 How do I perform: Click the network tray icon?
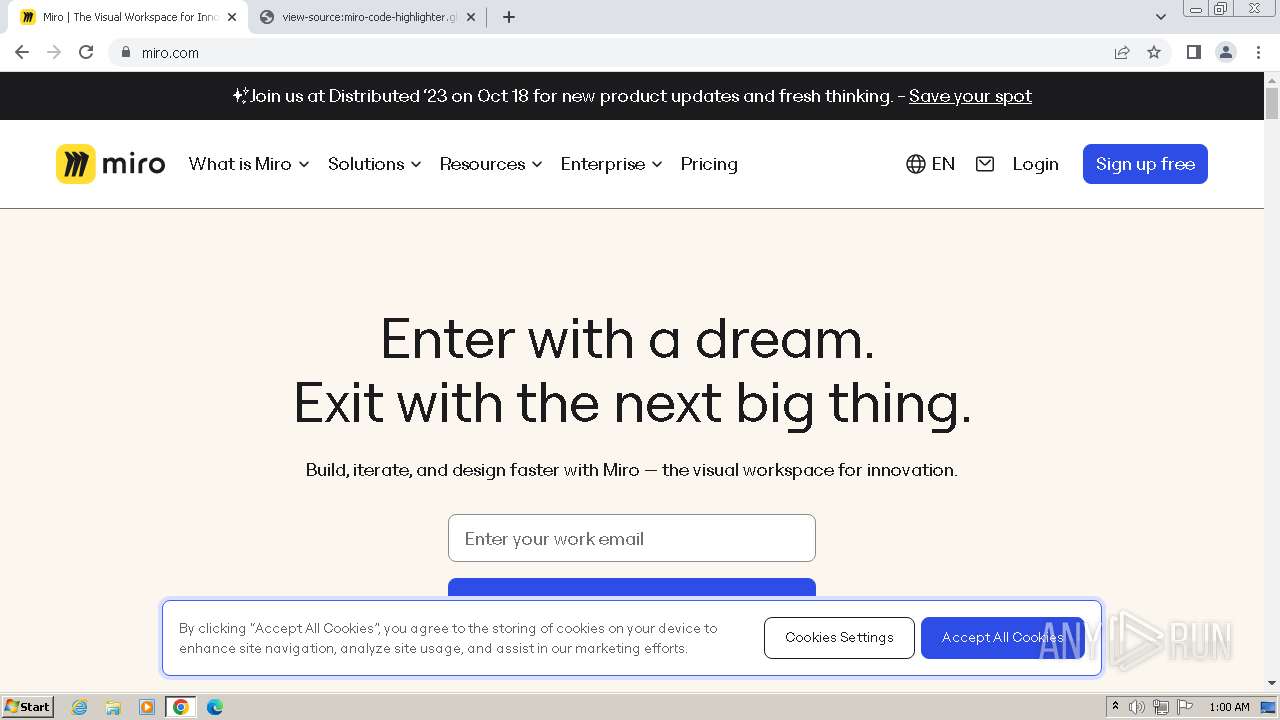point(1161,707)
